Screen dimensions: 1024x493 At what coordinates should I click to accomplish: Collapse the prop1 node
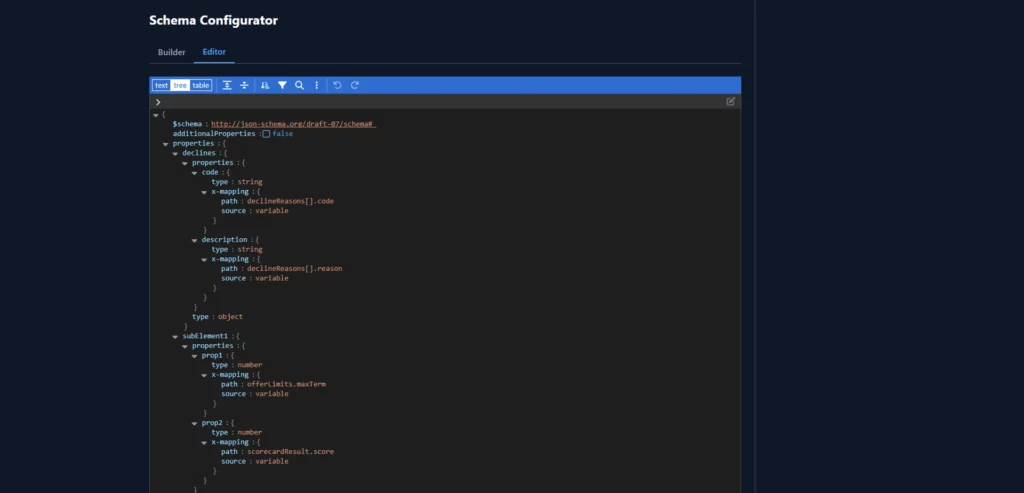tap(195, 355)
